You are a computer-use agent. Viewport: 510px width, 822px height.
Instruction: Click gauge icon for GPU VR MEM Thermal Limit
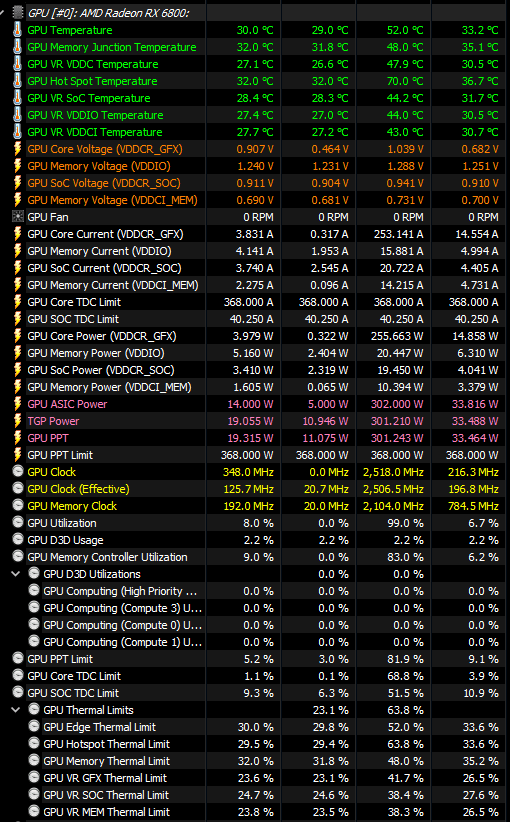coord(34,811)
